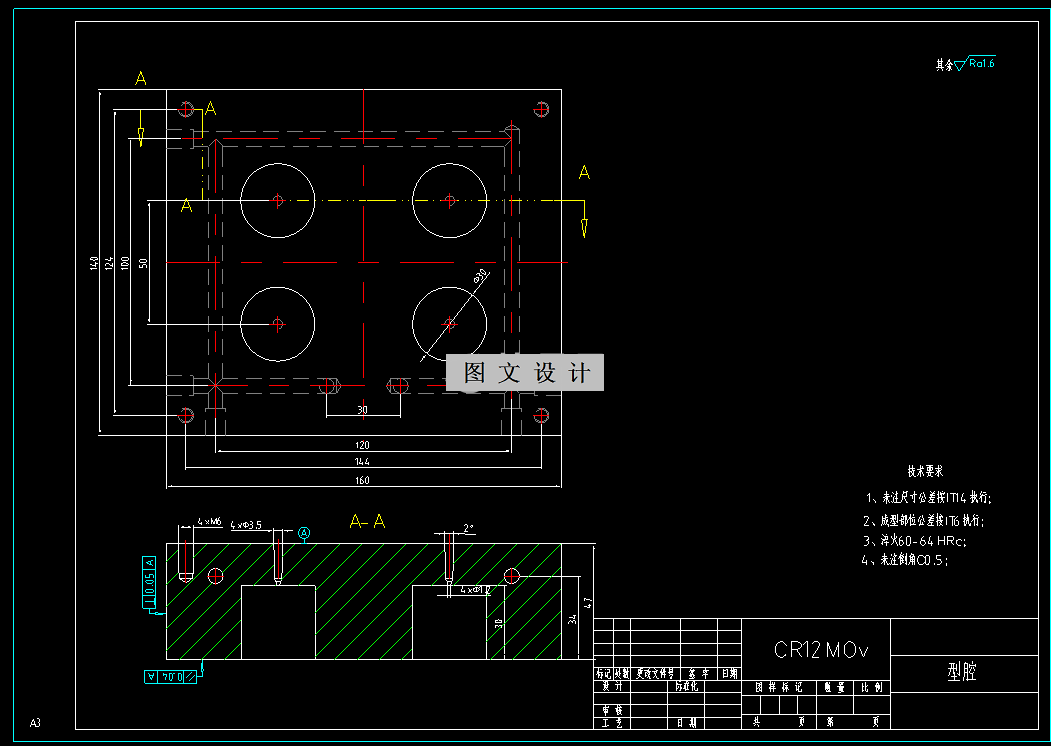Click the vertical 50 dimension text

tap(143, 263)
